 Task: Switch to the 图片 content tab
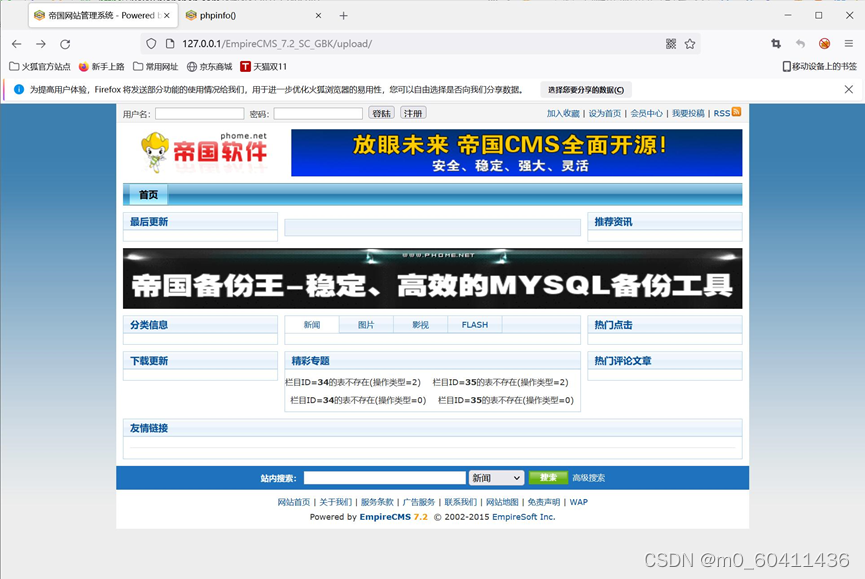pos(366,325)
